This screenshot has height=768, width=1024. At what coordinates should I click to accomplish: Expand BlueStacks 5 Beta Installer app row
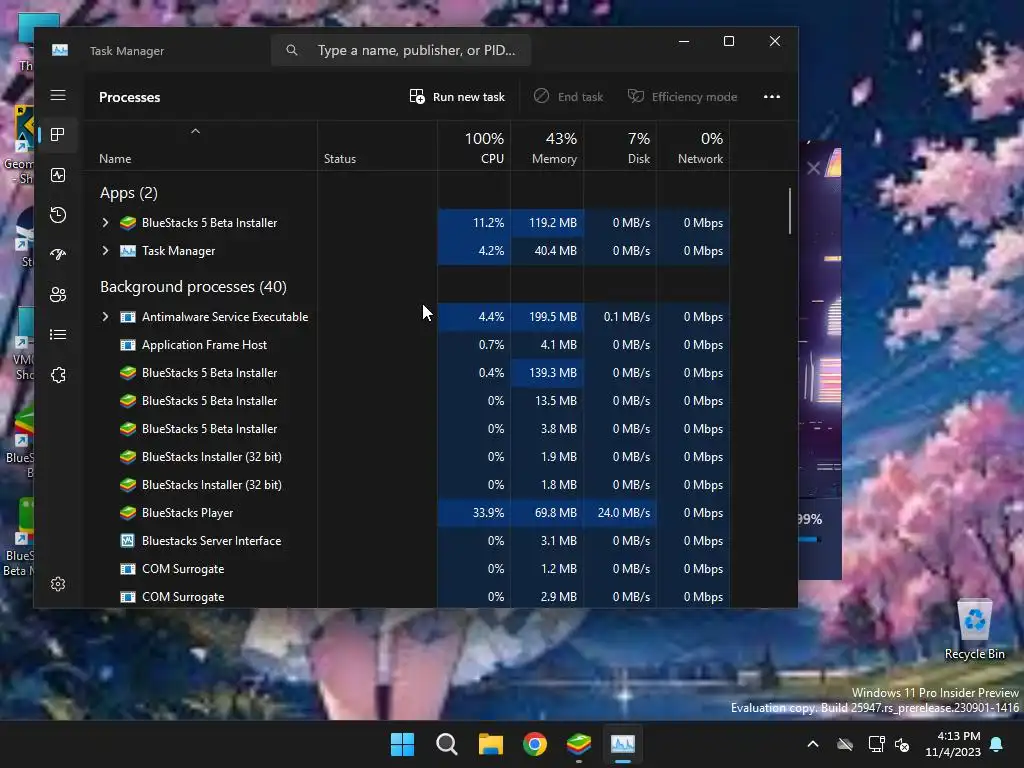[105, 223]
